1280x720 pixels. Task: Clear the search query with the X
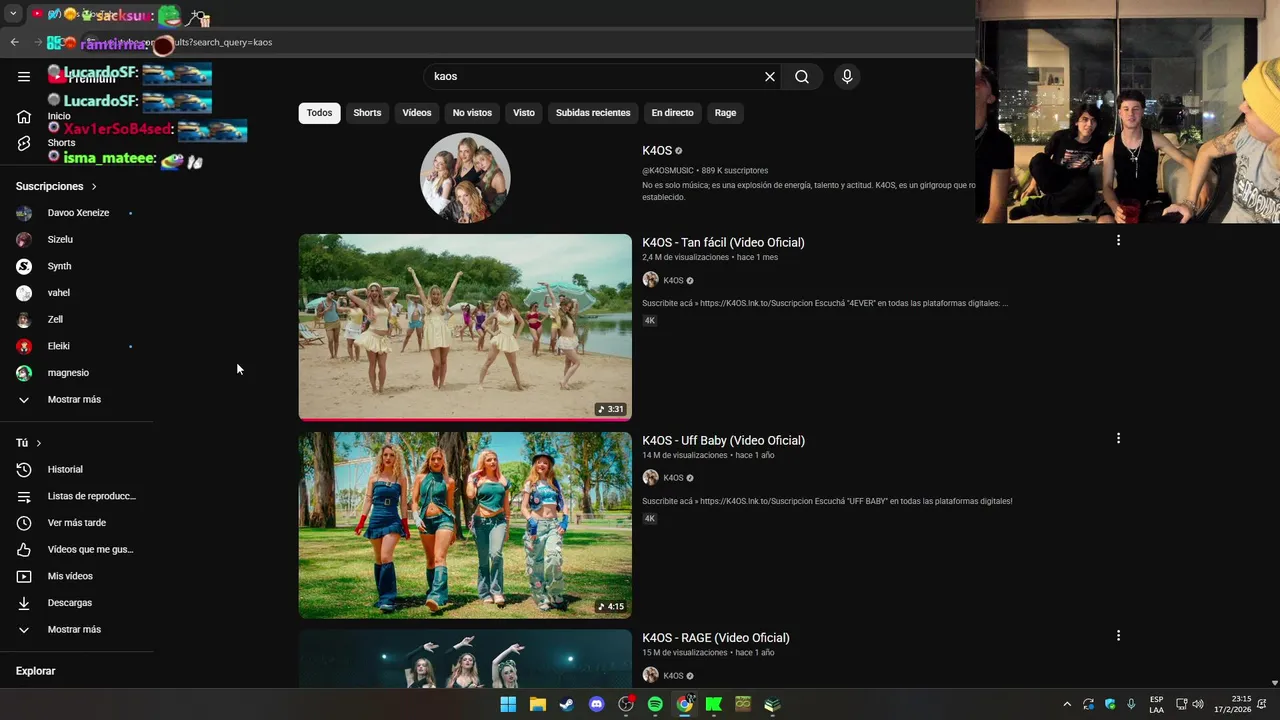pos(770,77)
